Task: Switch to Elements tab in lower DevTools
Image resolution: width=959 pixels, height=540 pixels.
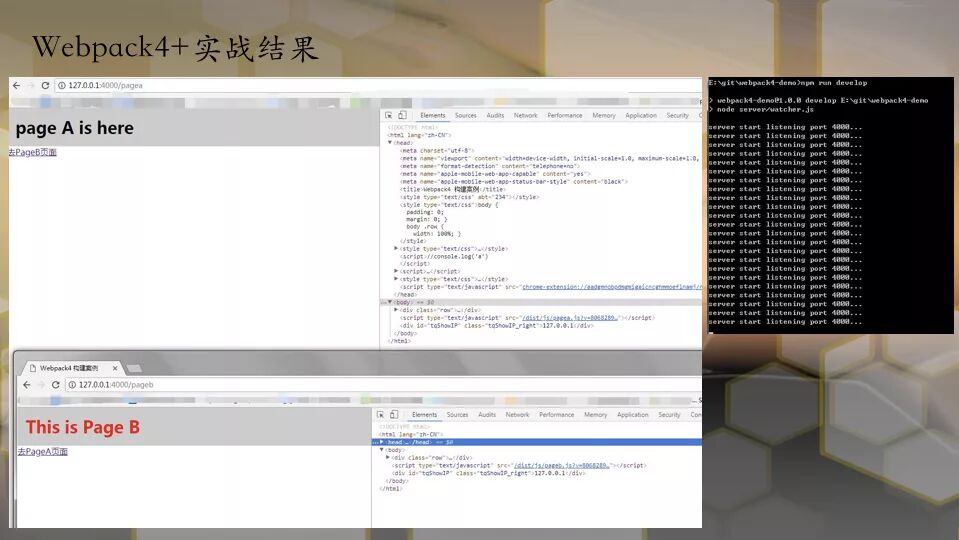Action: (x=424, y=415)
